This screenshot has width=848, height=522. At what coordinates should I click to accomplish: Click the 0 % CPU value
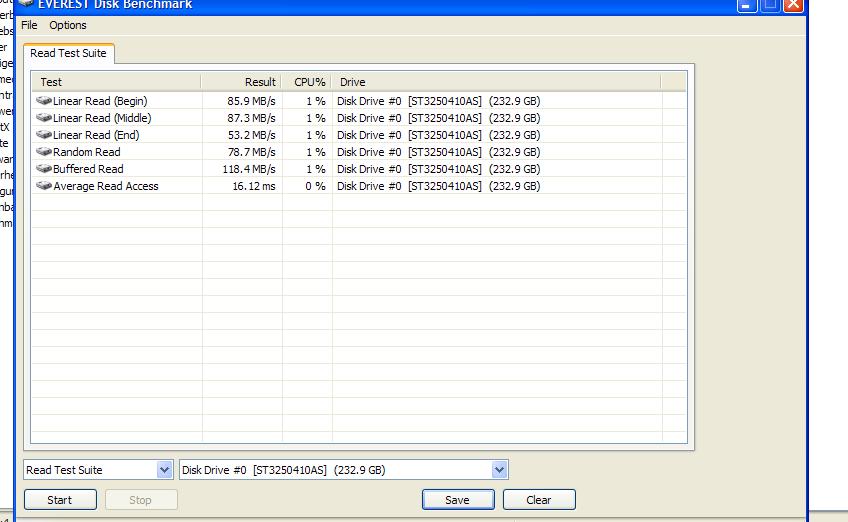coord(315,186)
